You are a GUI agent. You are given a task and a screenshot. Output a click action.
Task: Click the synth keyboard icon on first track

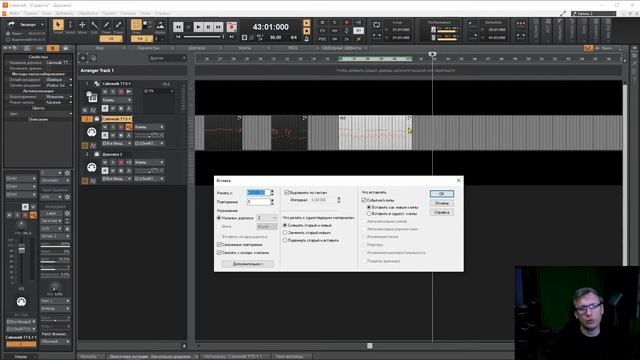[92, 97]
